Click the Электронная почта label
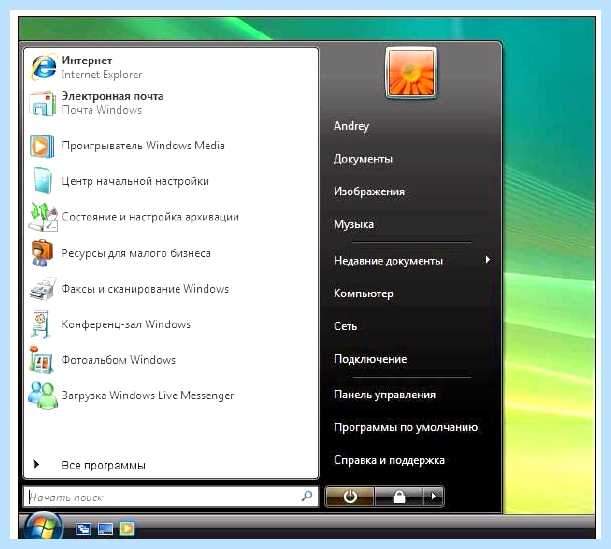The width and height of the screenshot is (611, 549). 112,96
